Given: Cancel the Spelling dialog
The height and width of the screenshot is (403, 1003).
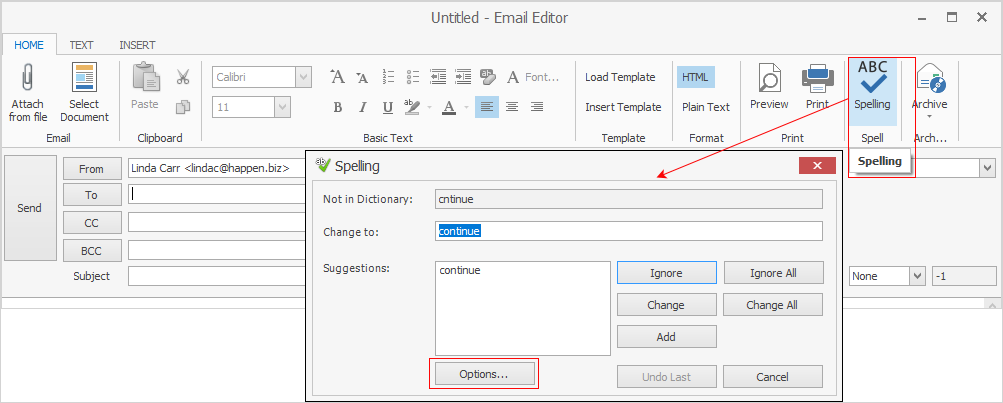Looking at the screenshot, I should (773, 377).
